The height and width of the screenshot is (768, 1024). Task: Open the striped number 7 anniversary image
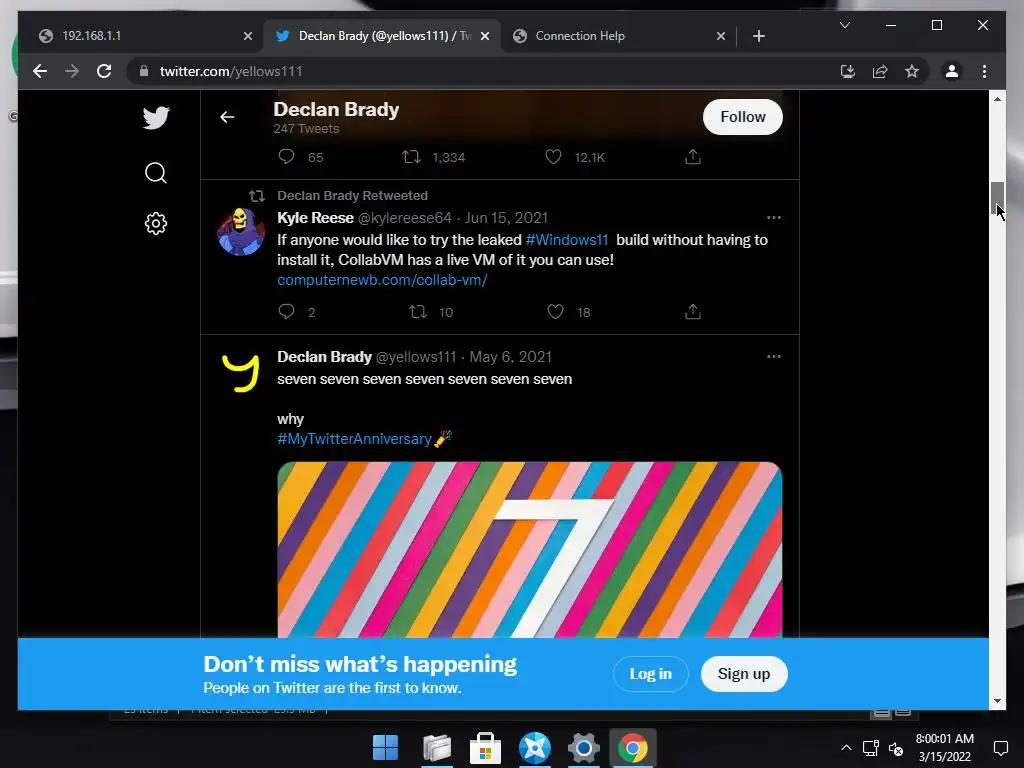[530, 549]
